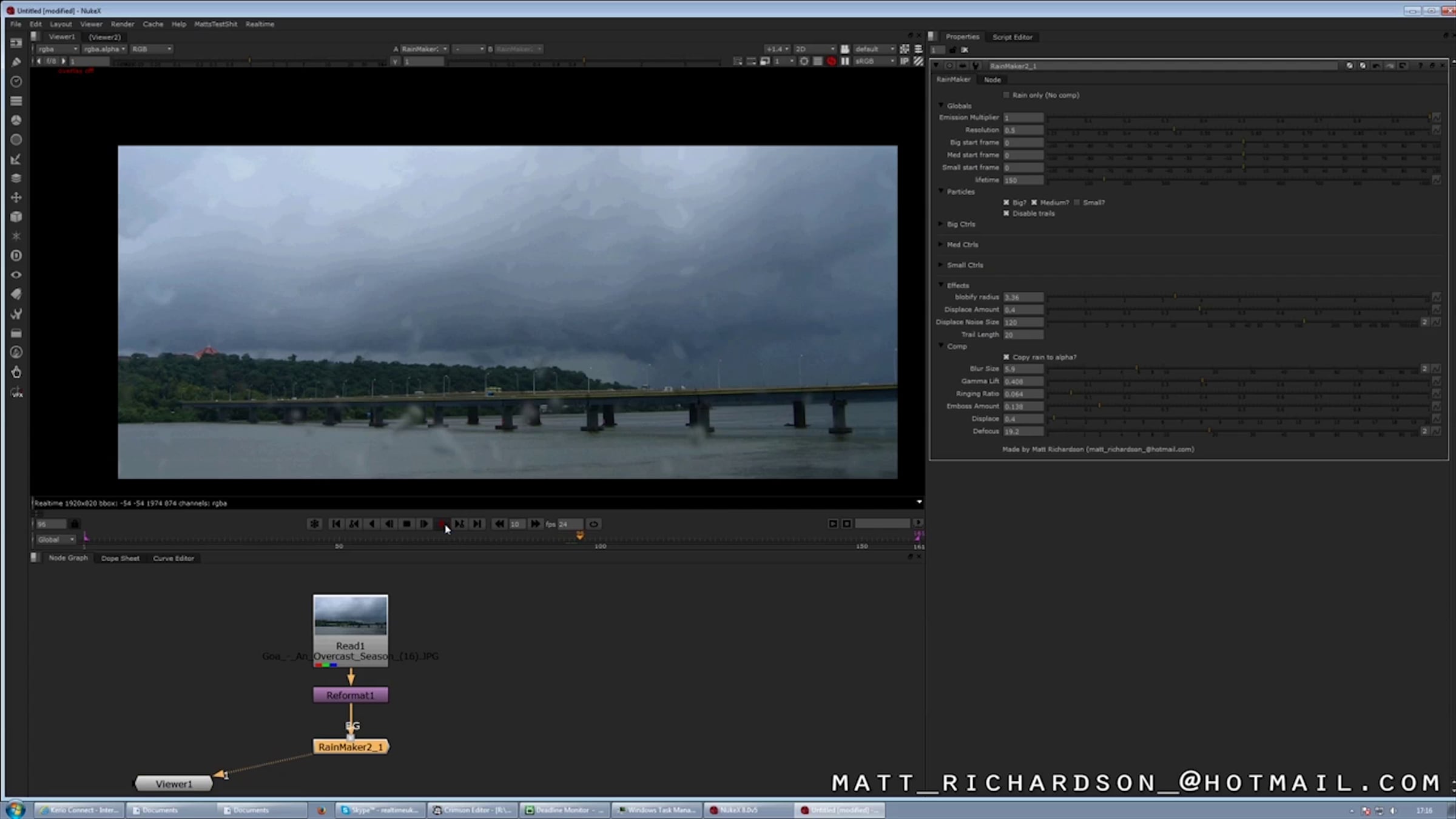Open the Filter nodes circle icon

16,140
